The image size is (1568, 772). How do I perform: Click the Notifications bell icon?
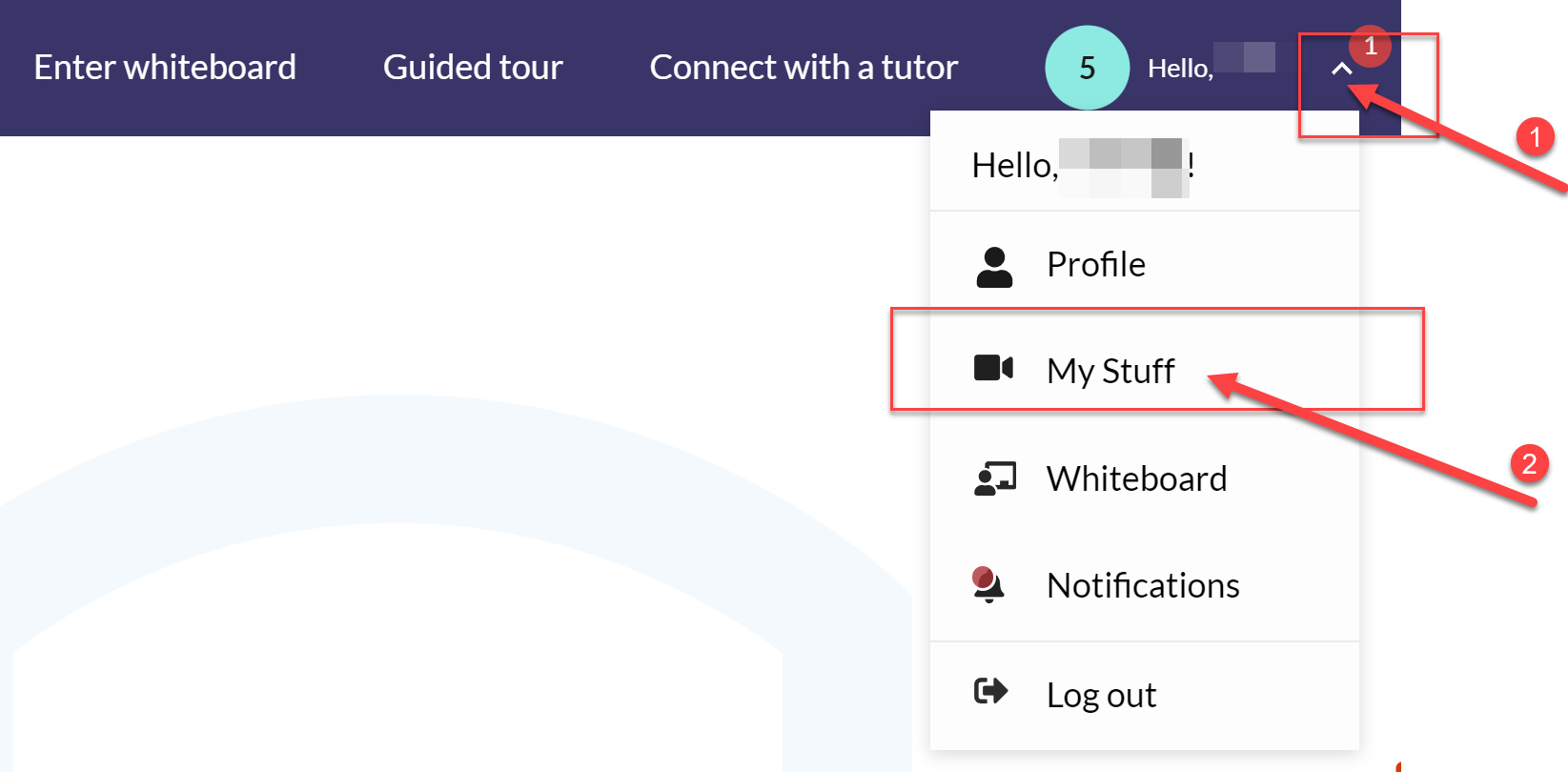pos(988,585)
